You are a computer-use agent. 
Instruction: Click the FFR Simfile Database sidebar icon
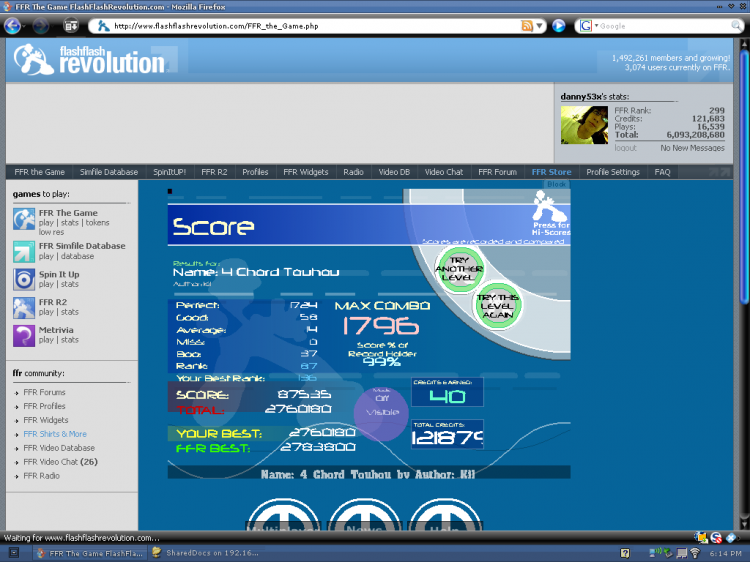(24, 252)
